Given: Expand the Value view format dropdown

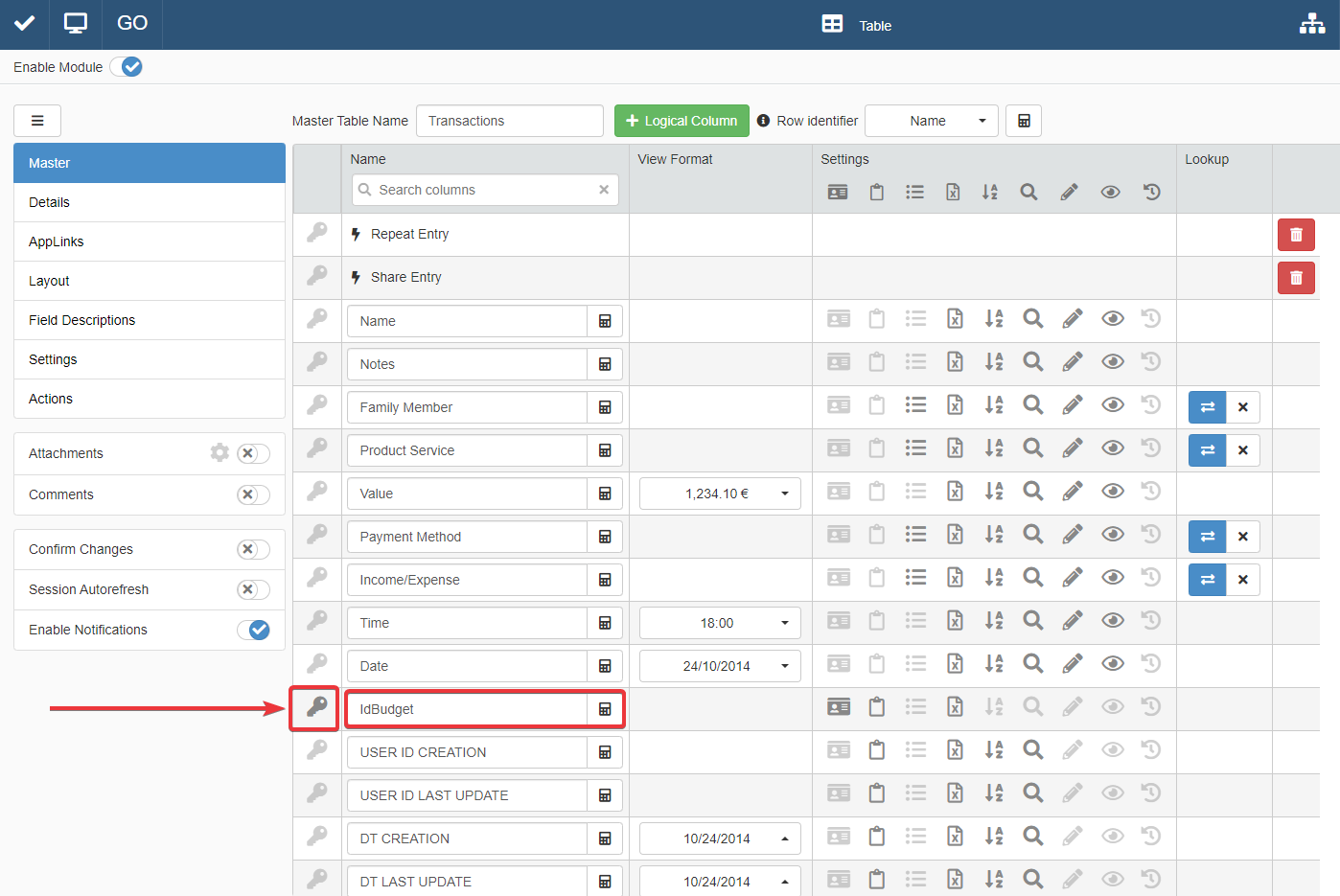Looking at the screenshot, I should point(720,494).
